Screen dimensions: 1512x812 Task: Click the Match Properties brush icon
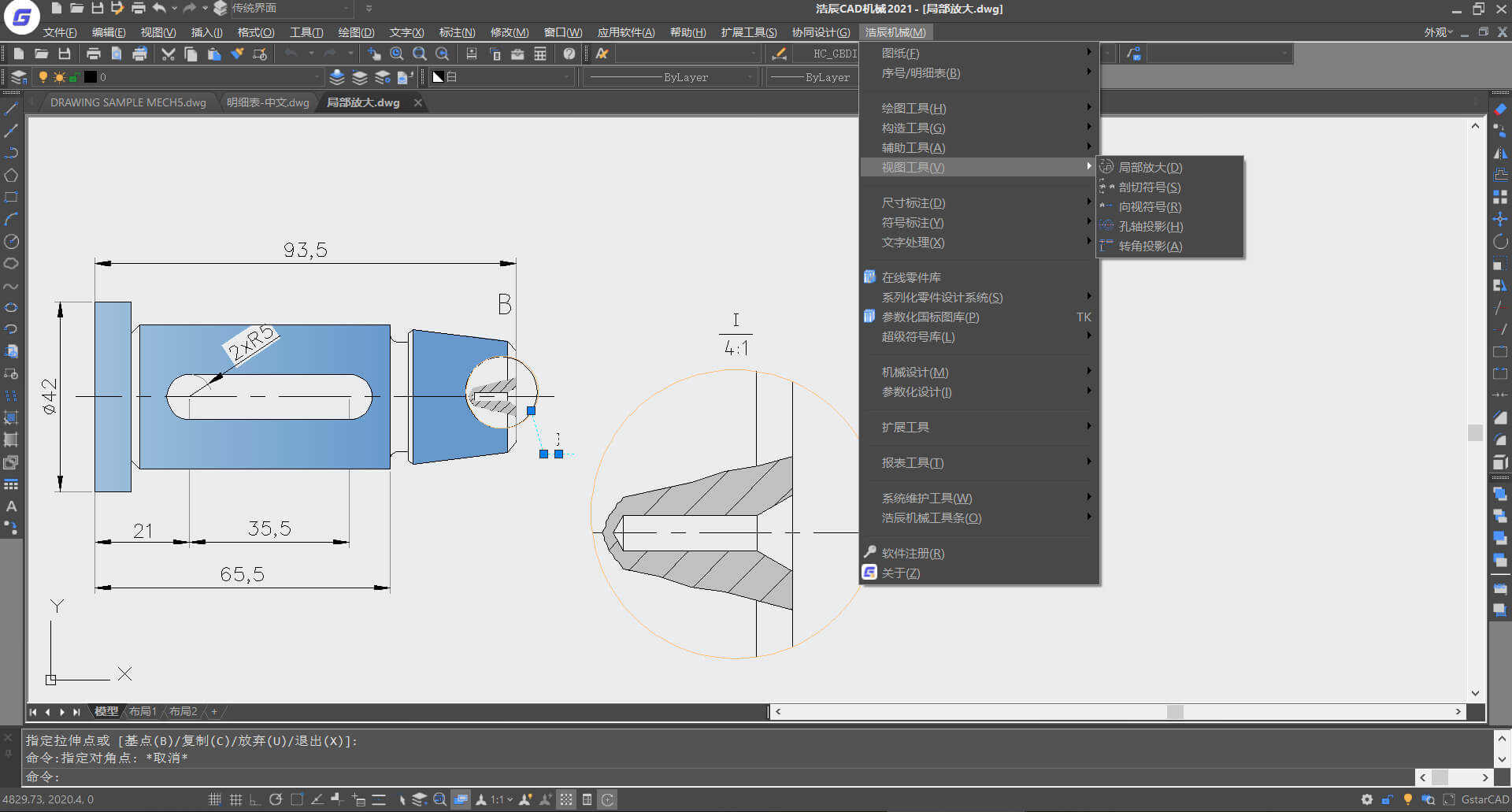click(237, 54)
